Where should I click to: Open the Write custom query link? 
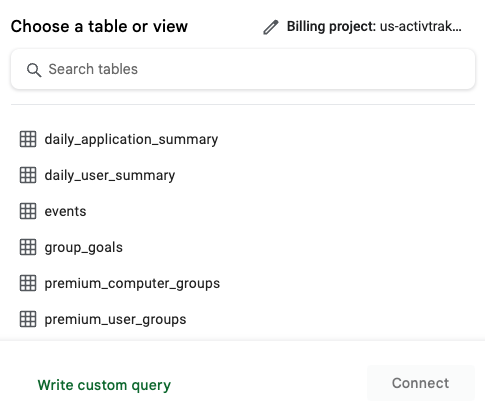104,385
